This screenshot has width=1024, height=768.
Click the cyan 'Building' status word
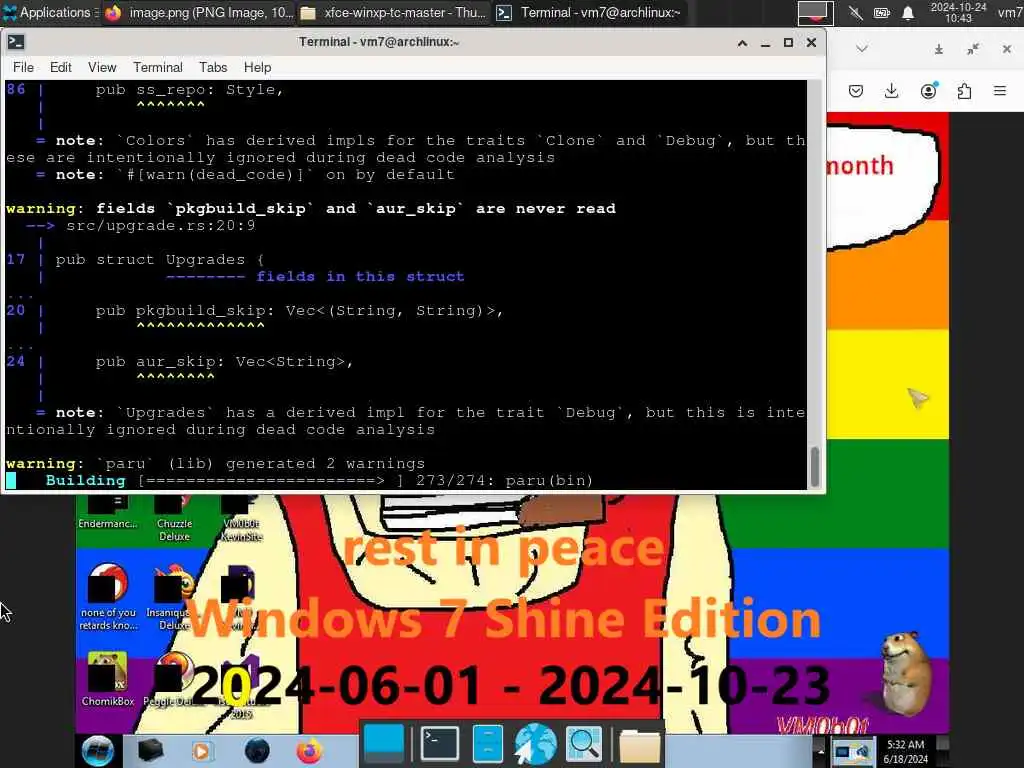tap(86, 480)
